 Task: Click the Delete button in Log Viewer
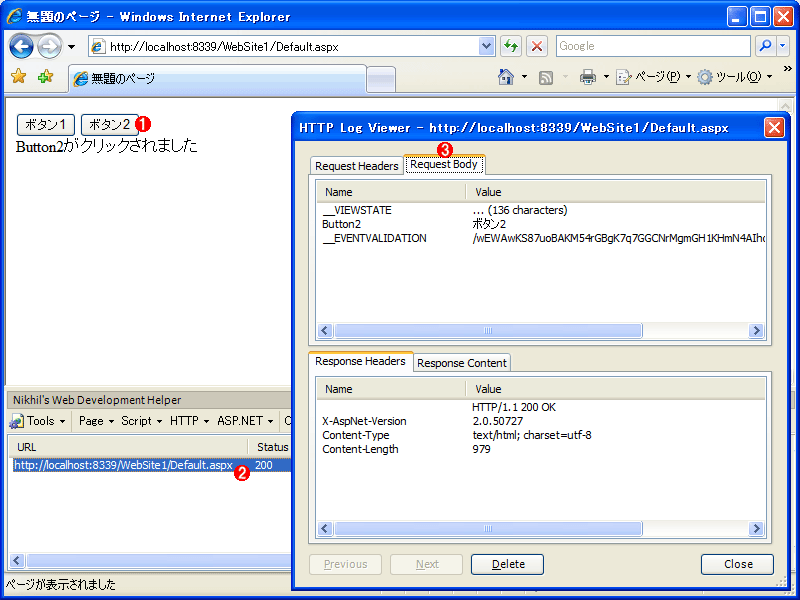(x=507, y=564)
